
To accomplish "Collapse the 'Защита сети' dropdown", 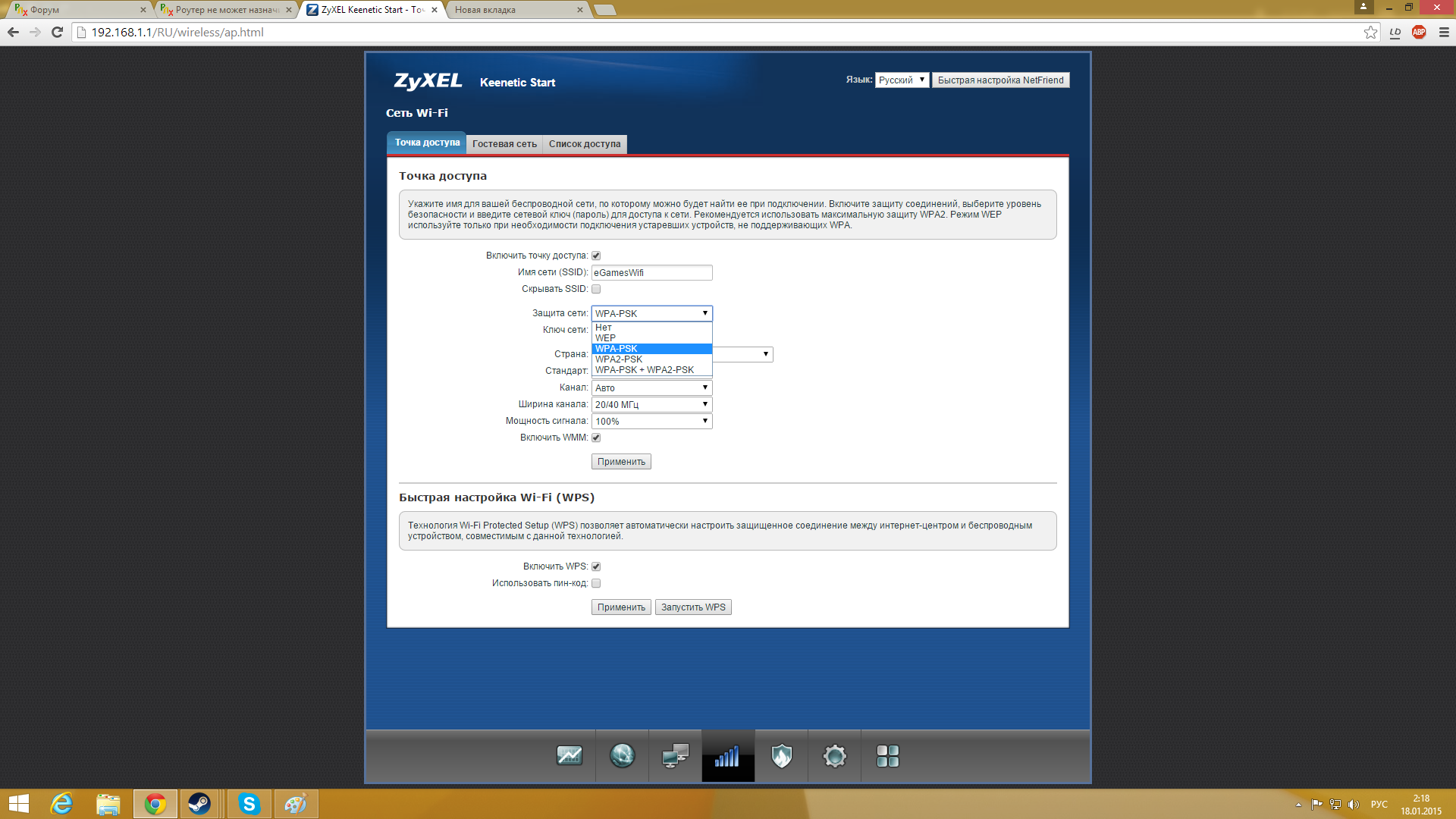I will [651, 313].
